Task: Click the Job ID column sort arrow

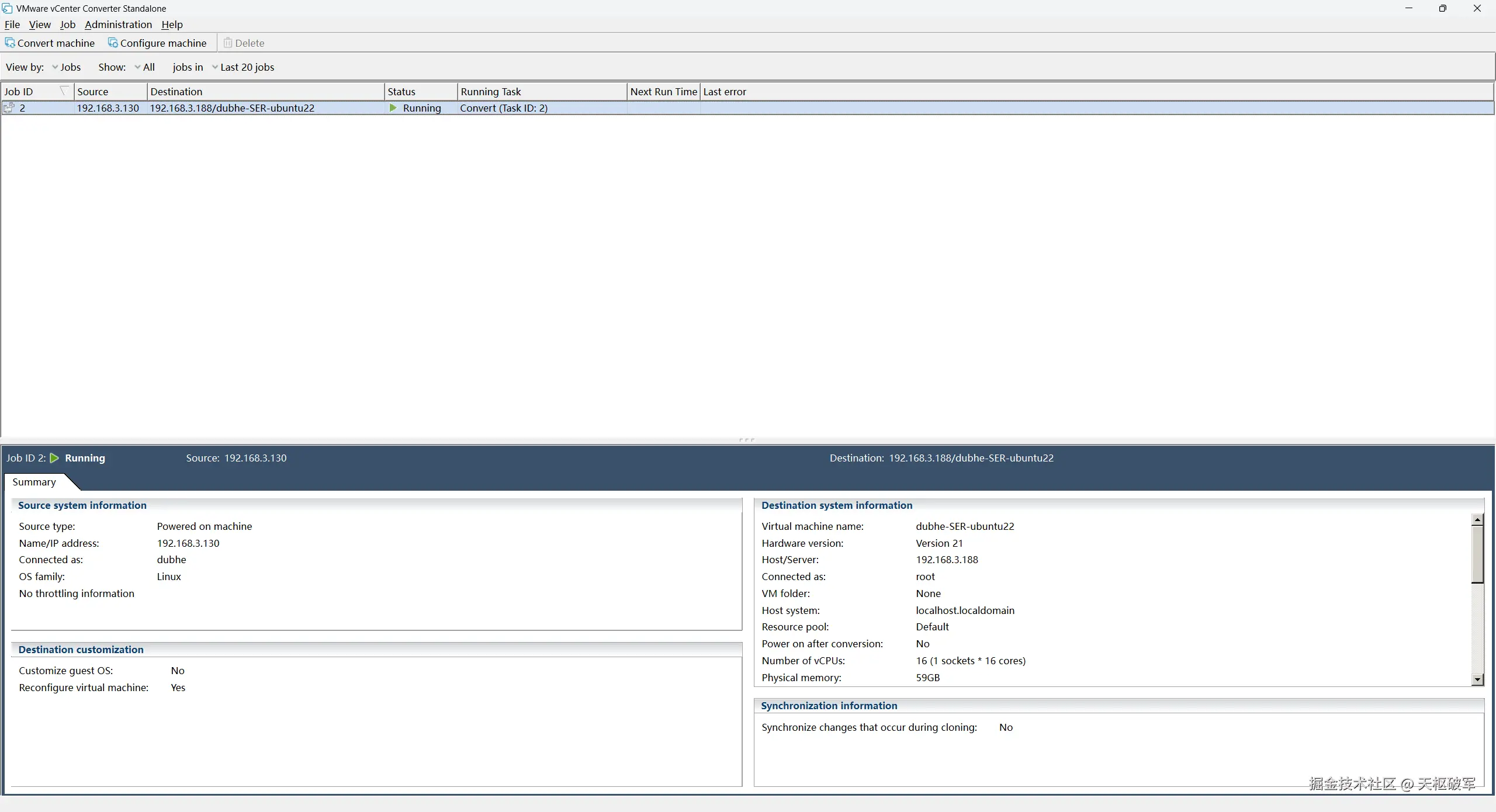Action: [x=64, y=91]
